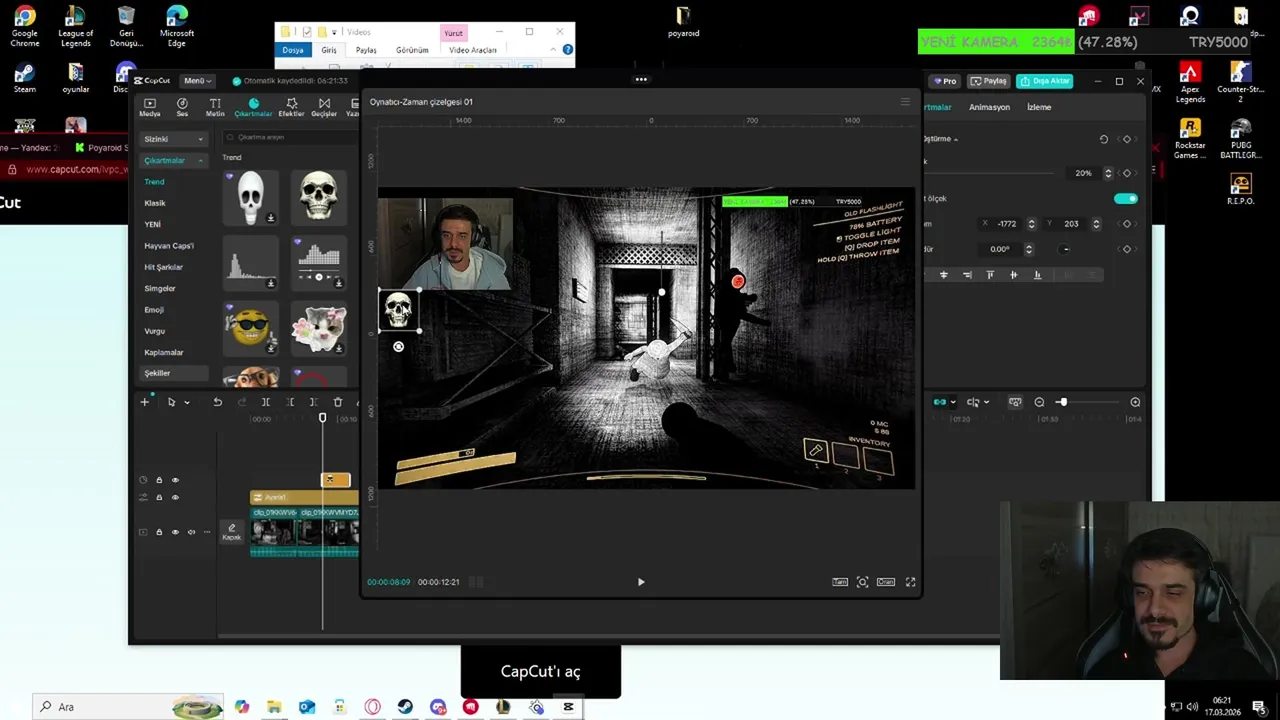
Task: Reset transform with circular arrow icon
Action: click(1104, 139)
